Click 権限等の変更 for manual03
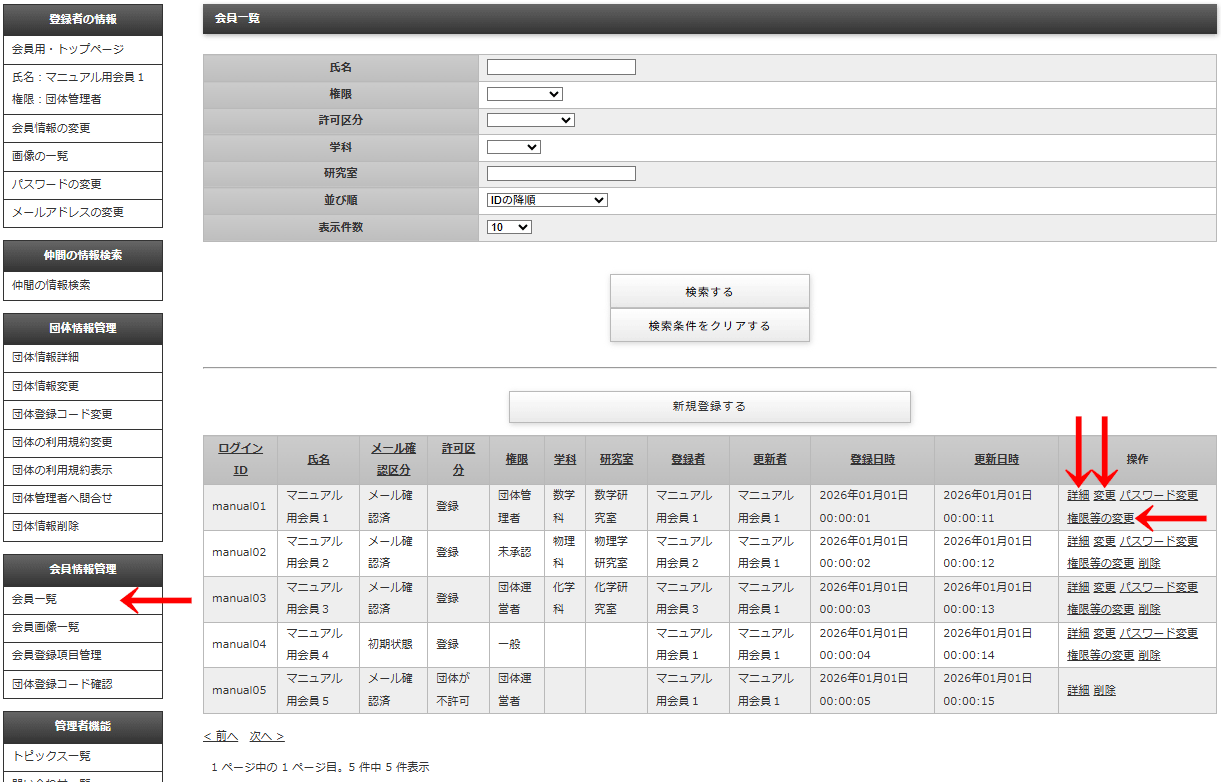Screen dimensions: 1221x782 click(1100, 609)
